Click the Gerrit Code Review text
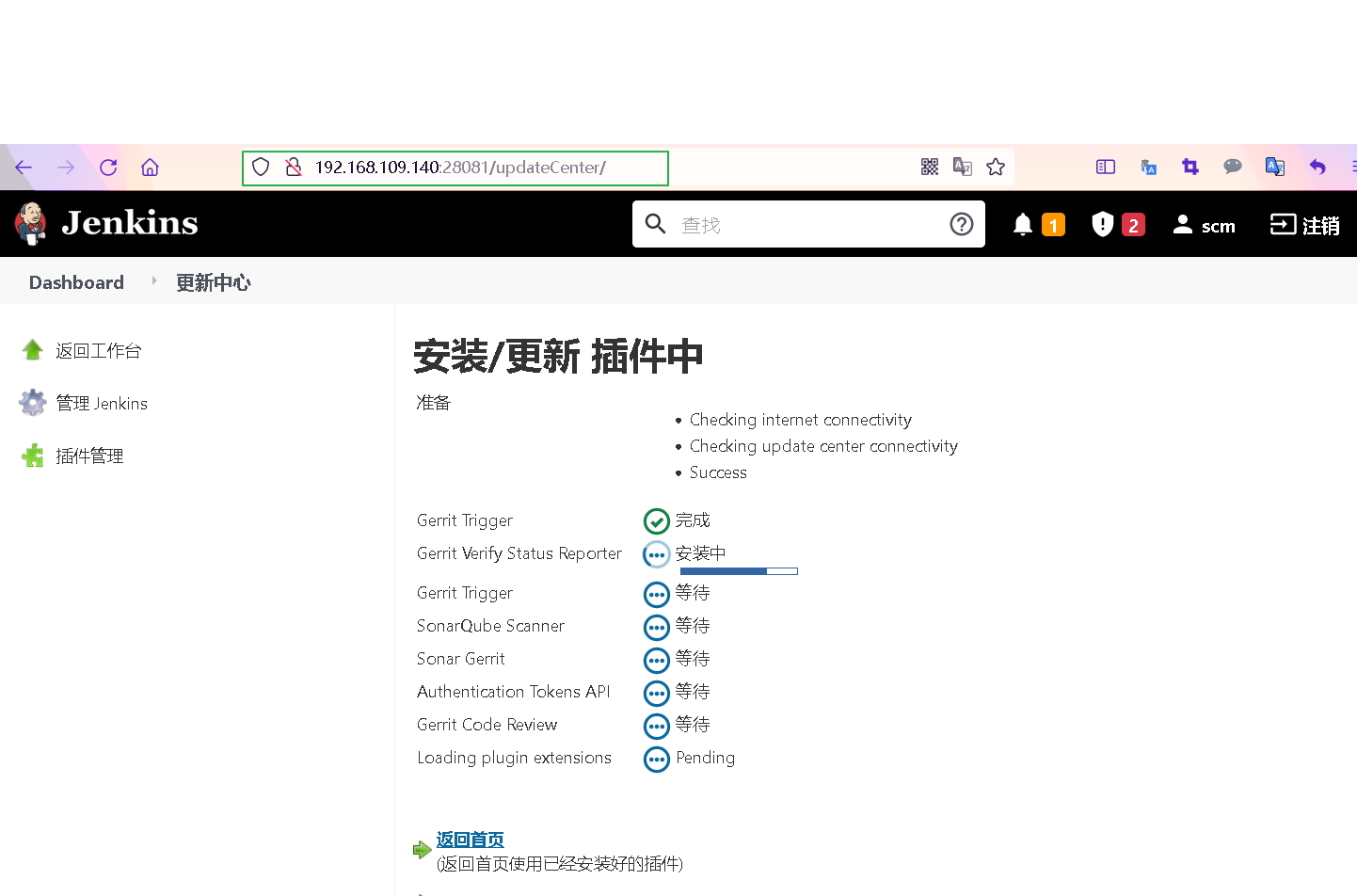1357x896 pixels. pos(487,725)
